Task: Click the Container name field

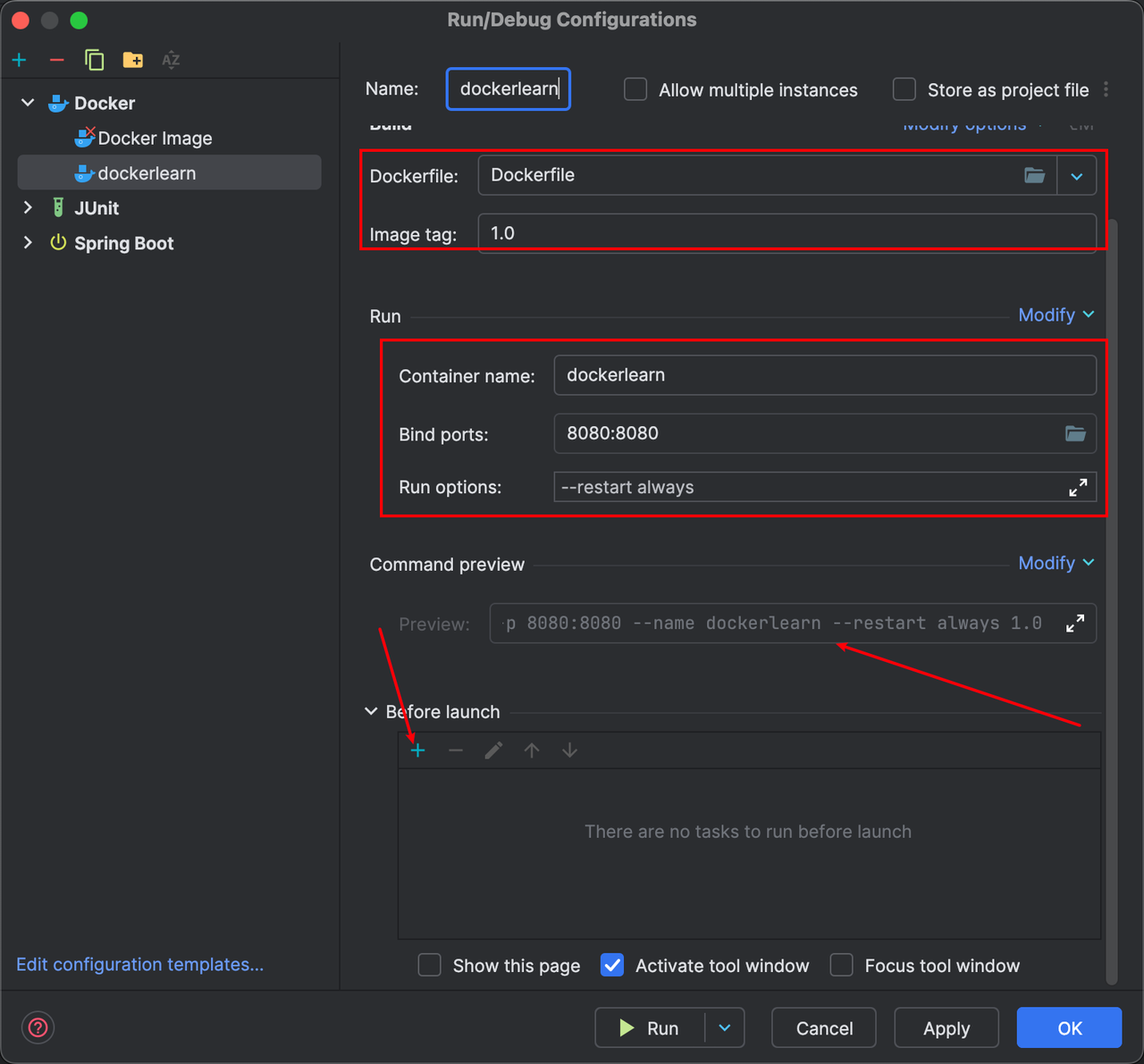Action: click(x=825, y=375)
